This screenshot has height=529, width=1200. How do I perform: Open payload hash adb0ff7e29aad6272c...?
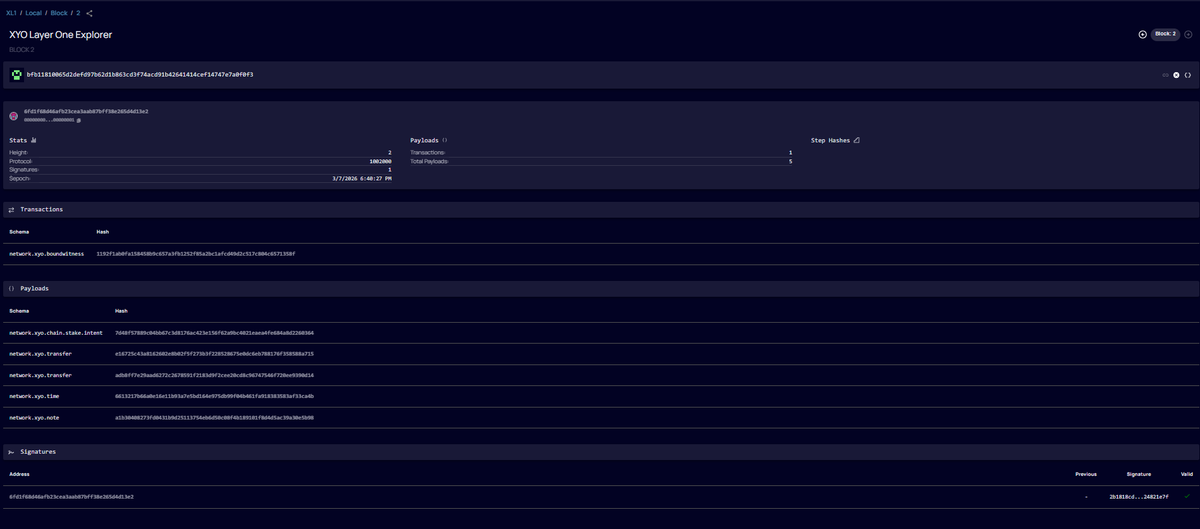tap(214, 375)
